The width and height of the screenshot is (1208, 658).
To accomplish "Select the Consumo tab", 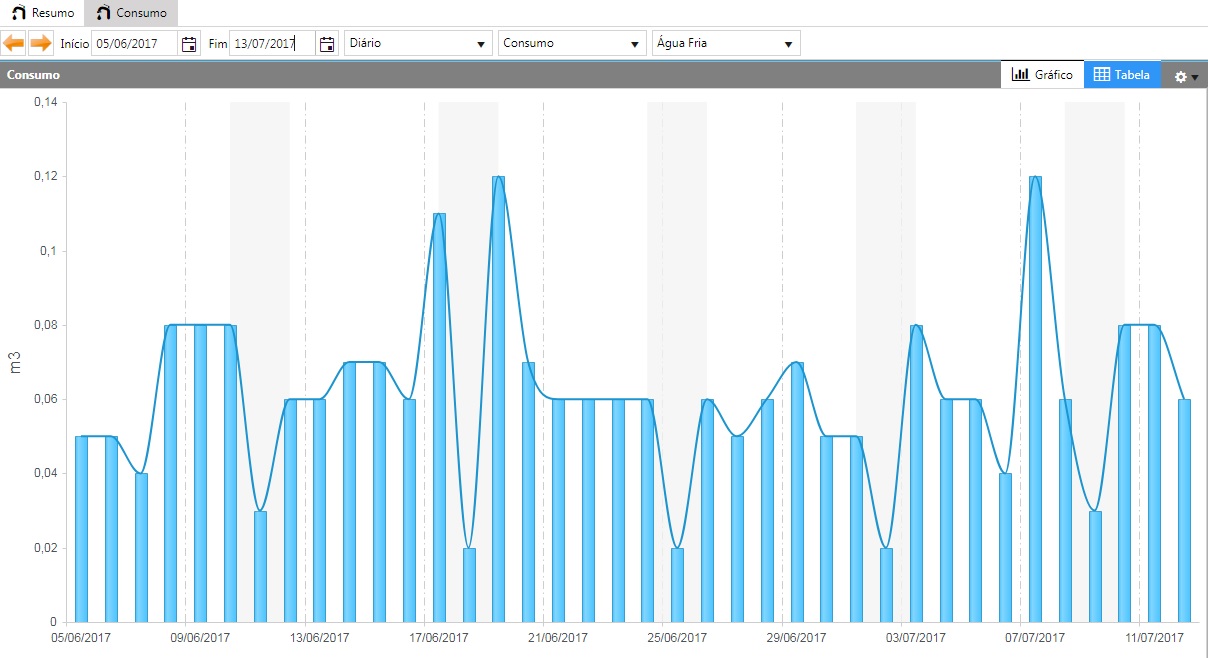I will 131,13.
